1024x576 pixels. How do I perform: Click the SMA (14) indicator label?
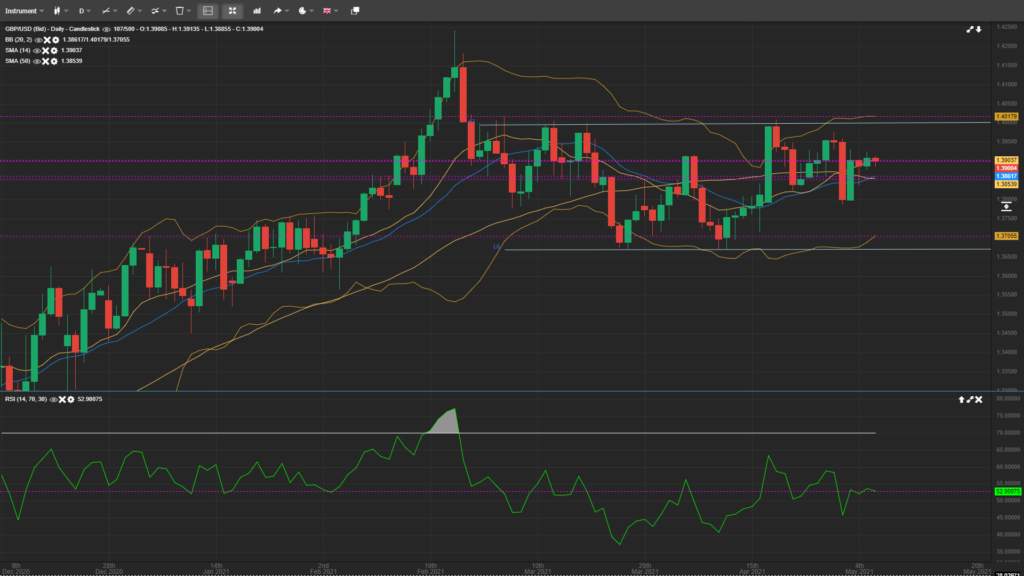coord(18,50)
